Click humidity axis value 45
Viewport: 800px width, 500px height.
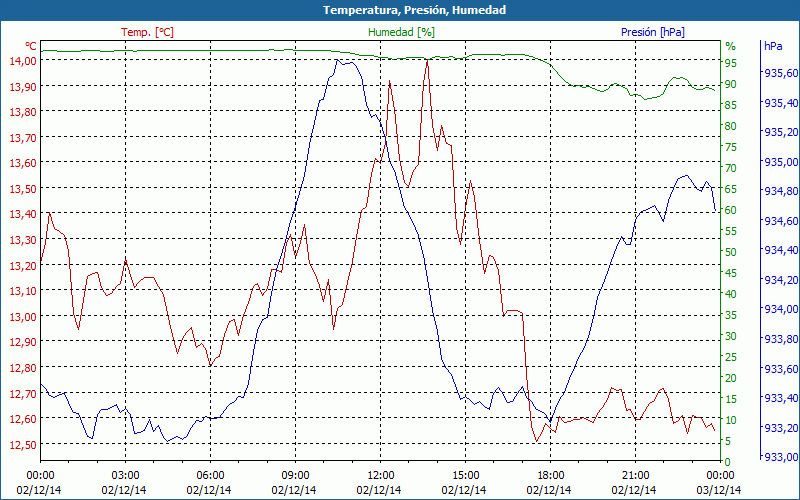click(x=731, y=273)
